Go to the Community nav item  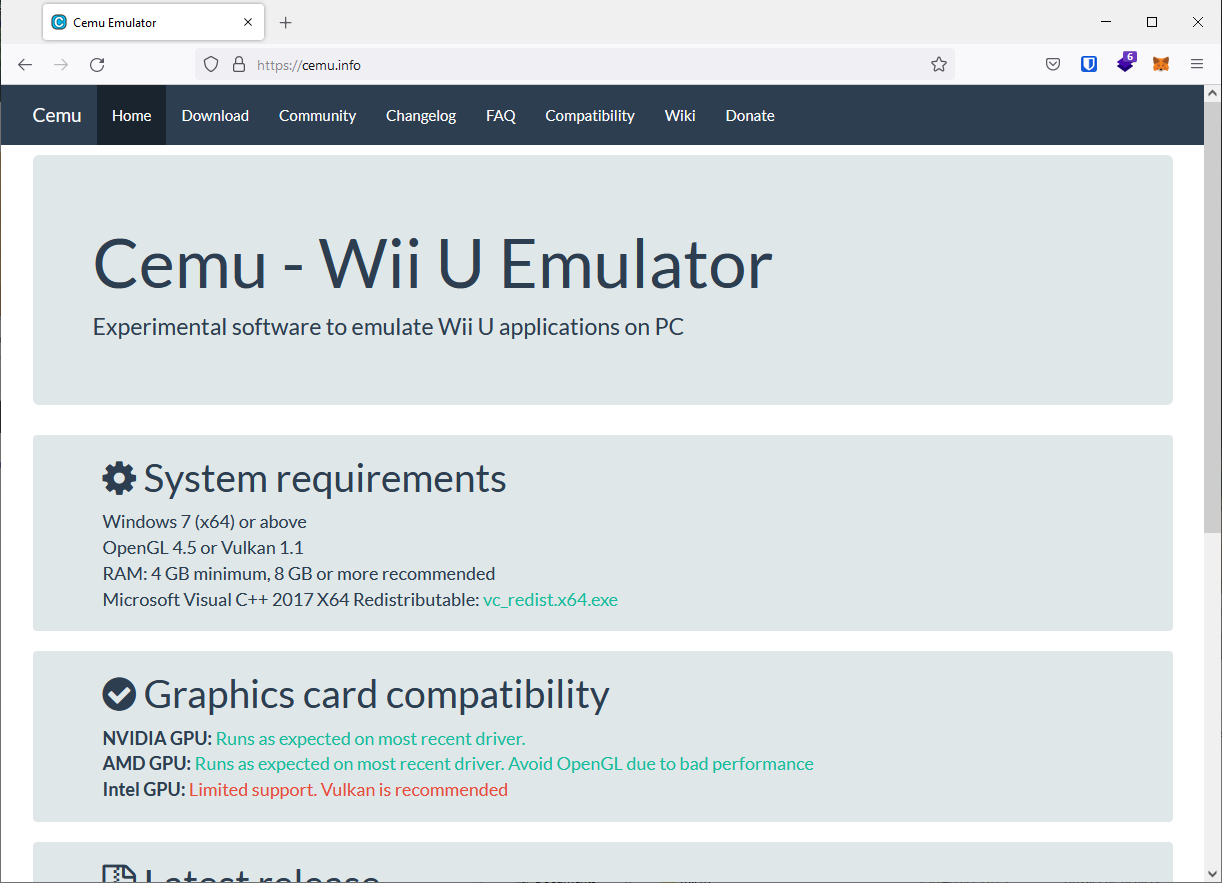[317, 116]
